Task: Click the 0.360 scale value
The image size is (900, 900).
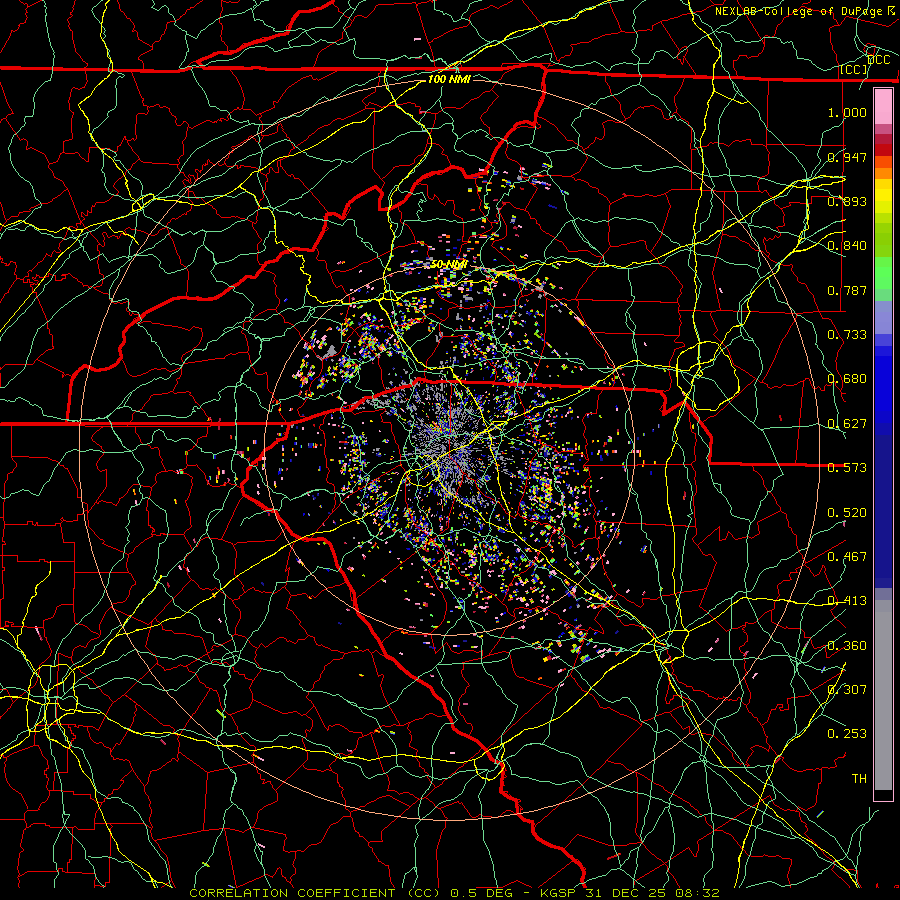Action: [847, 645]
